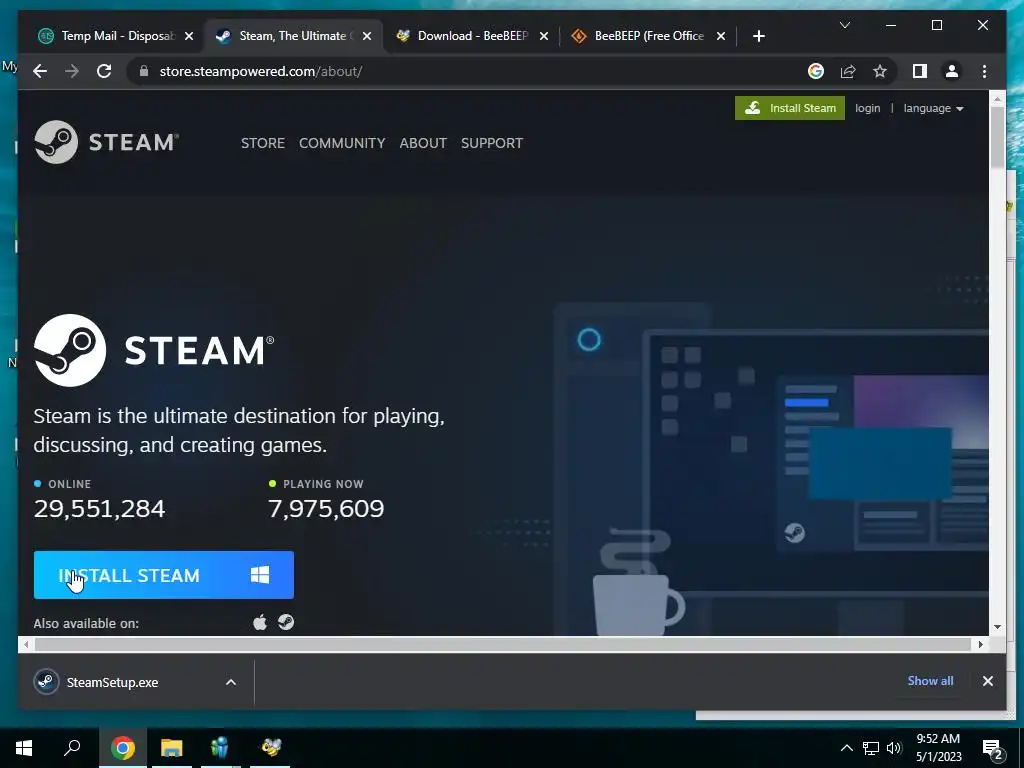Open the BeeBEEP bee taskbar icon

click(270, 748)
